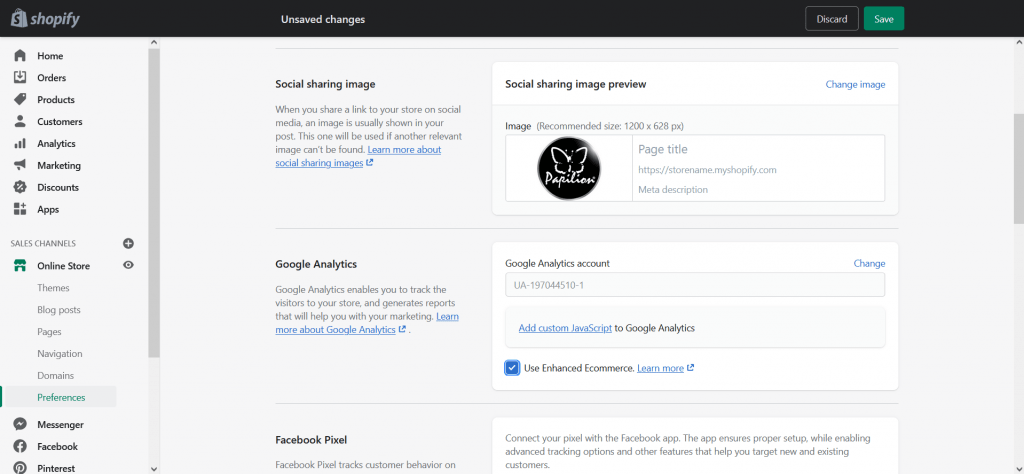Discard unsaved changes
The width and height of the screenshot is (1024, 474).
tap(831, 19)
